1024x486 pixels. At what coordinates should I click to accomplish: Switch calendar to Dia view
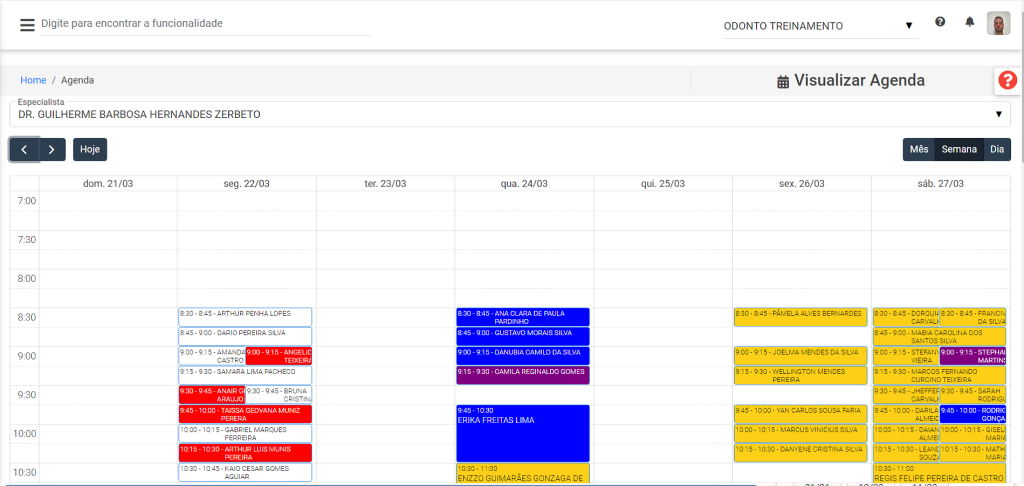point(996,149)
